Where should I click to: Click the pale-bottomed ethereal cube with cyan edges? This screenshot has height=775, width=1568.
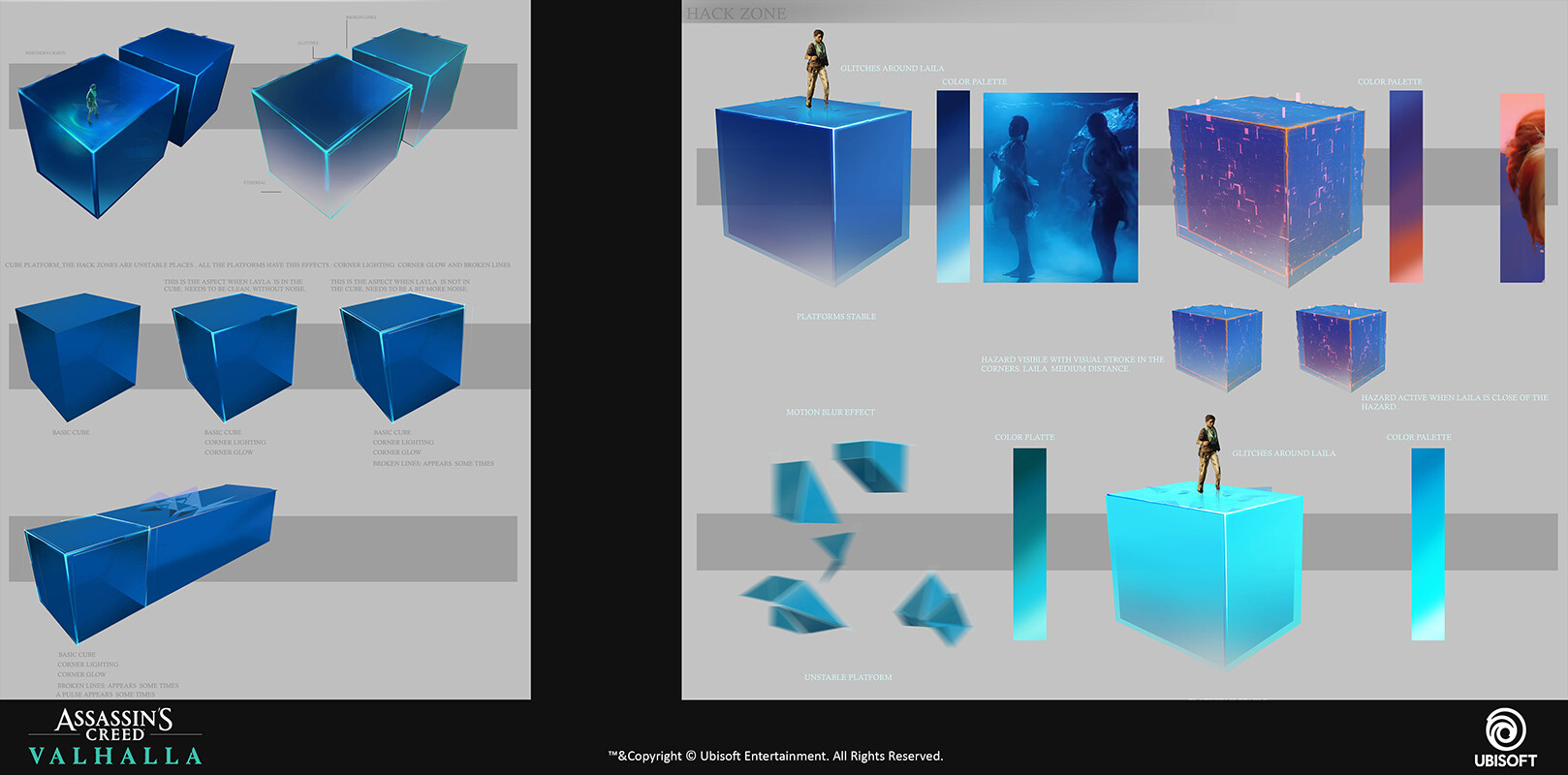(x=331, y=135)
